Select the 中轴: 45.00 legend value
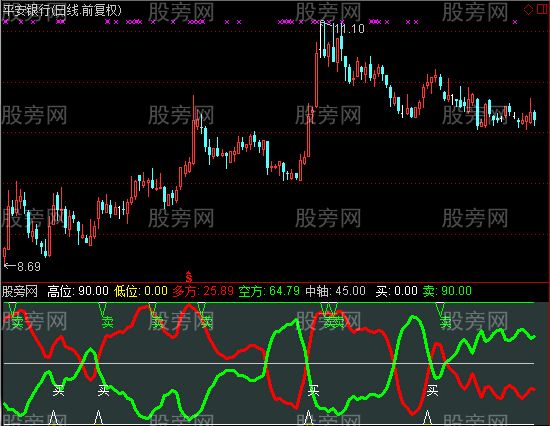 (335, 291)
